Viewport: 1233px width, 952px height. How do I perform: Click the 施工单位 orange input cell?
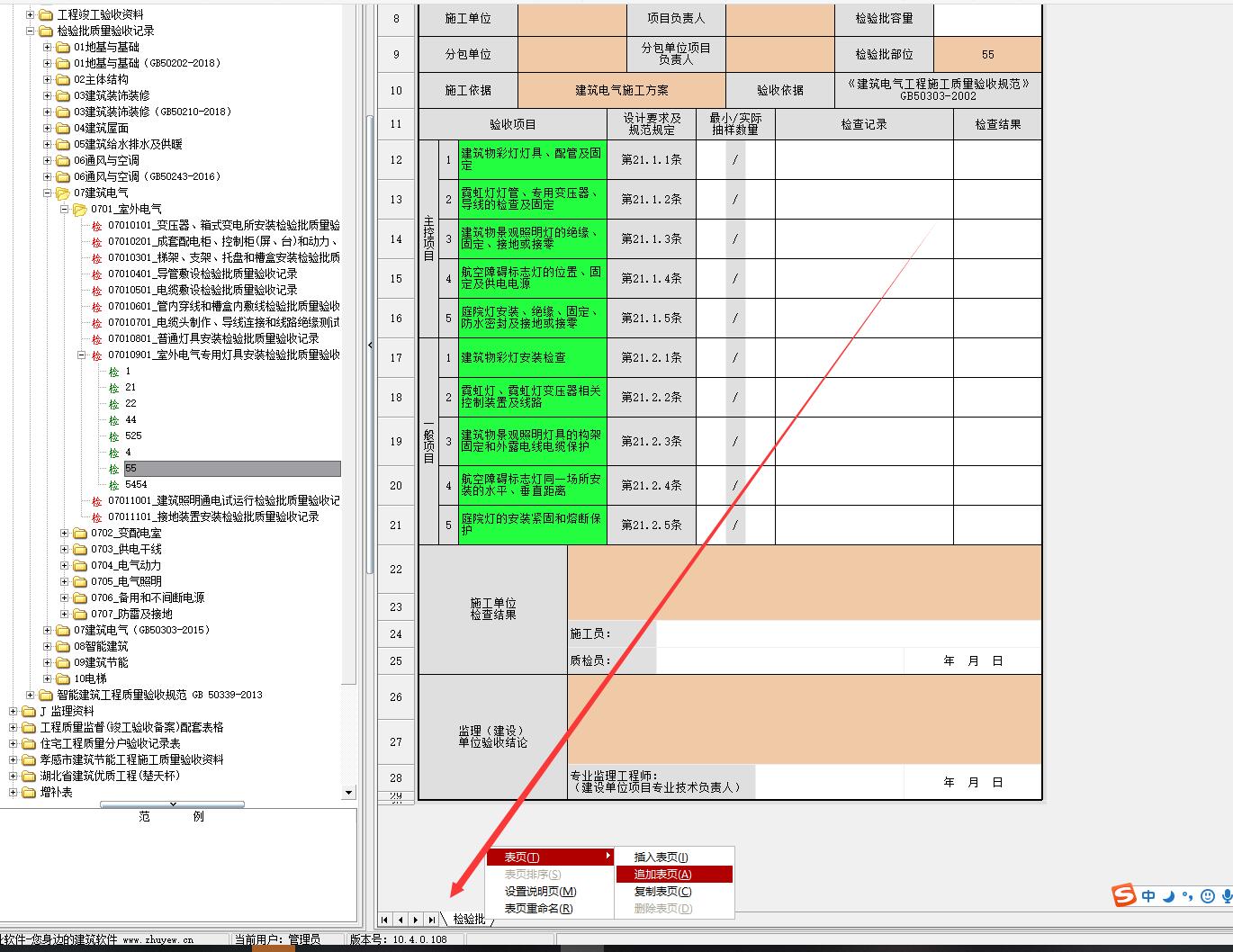click(571, 19)
